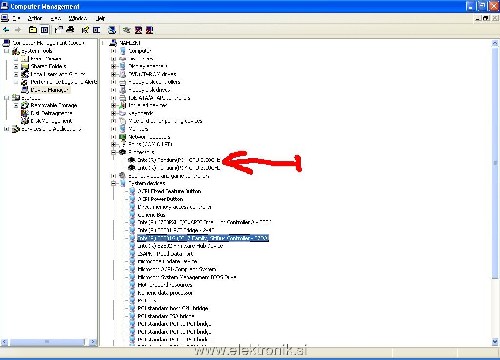The width and height of the screenshot is (500, 360).
Task: Expand the Keyboards category
Action: 114,113
